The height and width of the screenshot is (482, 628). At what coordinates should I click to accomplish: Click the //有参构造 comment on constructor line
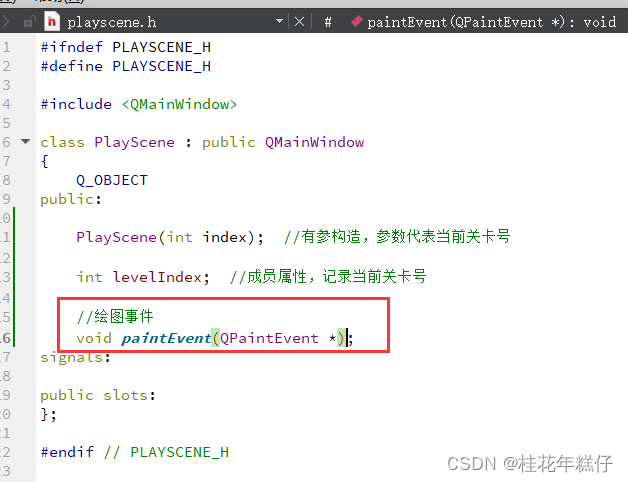(397, 236)
